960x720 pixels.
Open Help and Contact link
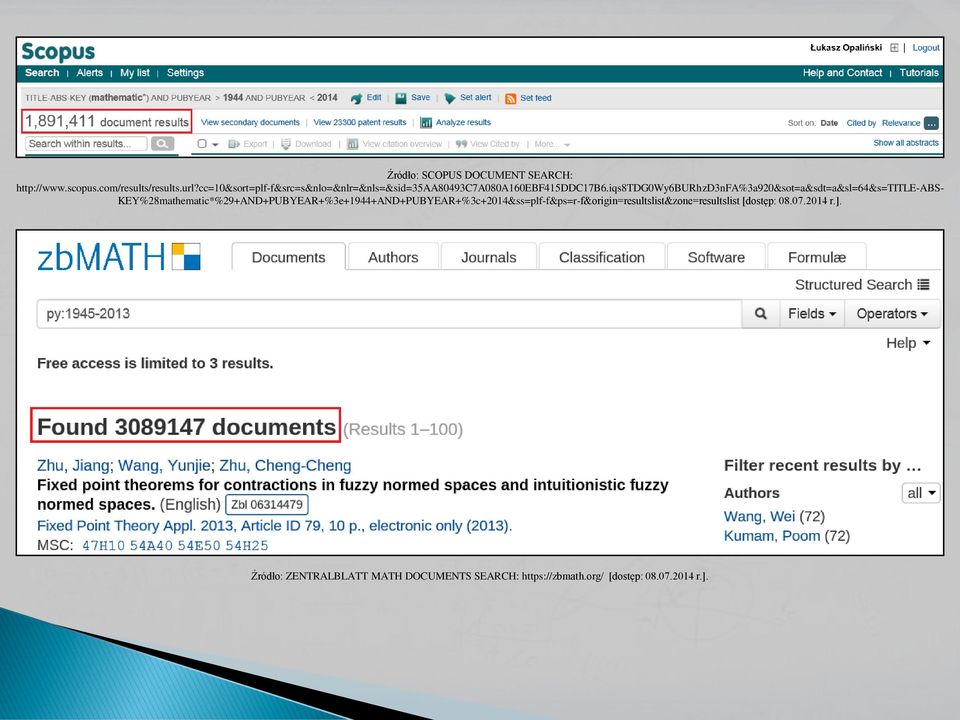pos(842,73)
